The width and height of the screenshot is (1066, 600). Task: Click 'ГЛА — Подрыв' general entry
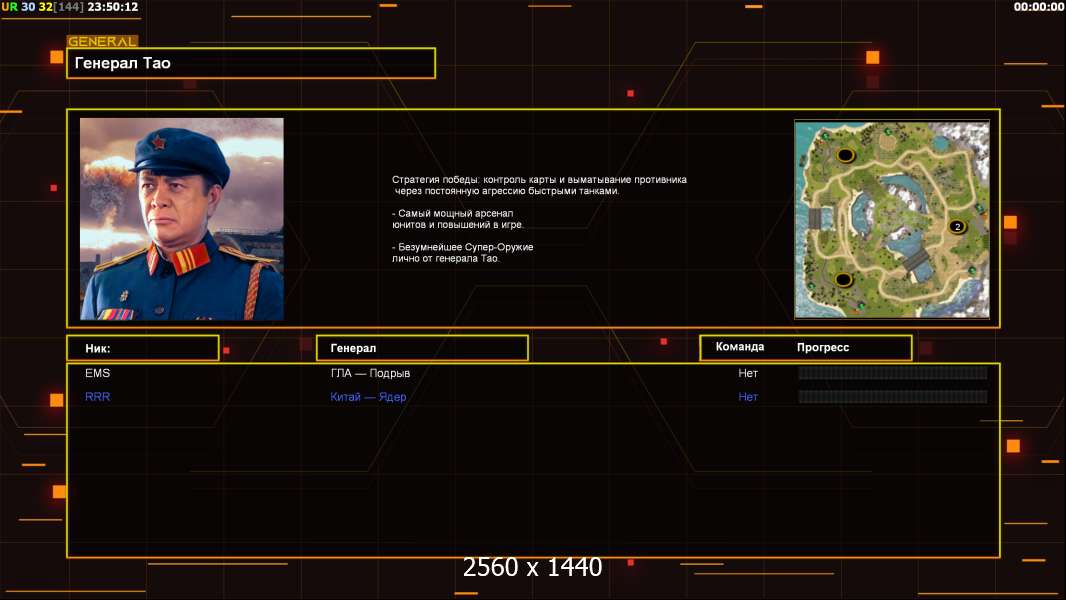(x=370, y=373)
